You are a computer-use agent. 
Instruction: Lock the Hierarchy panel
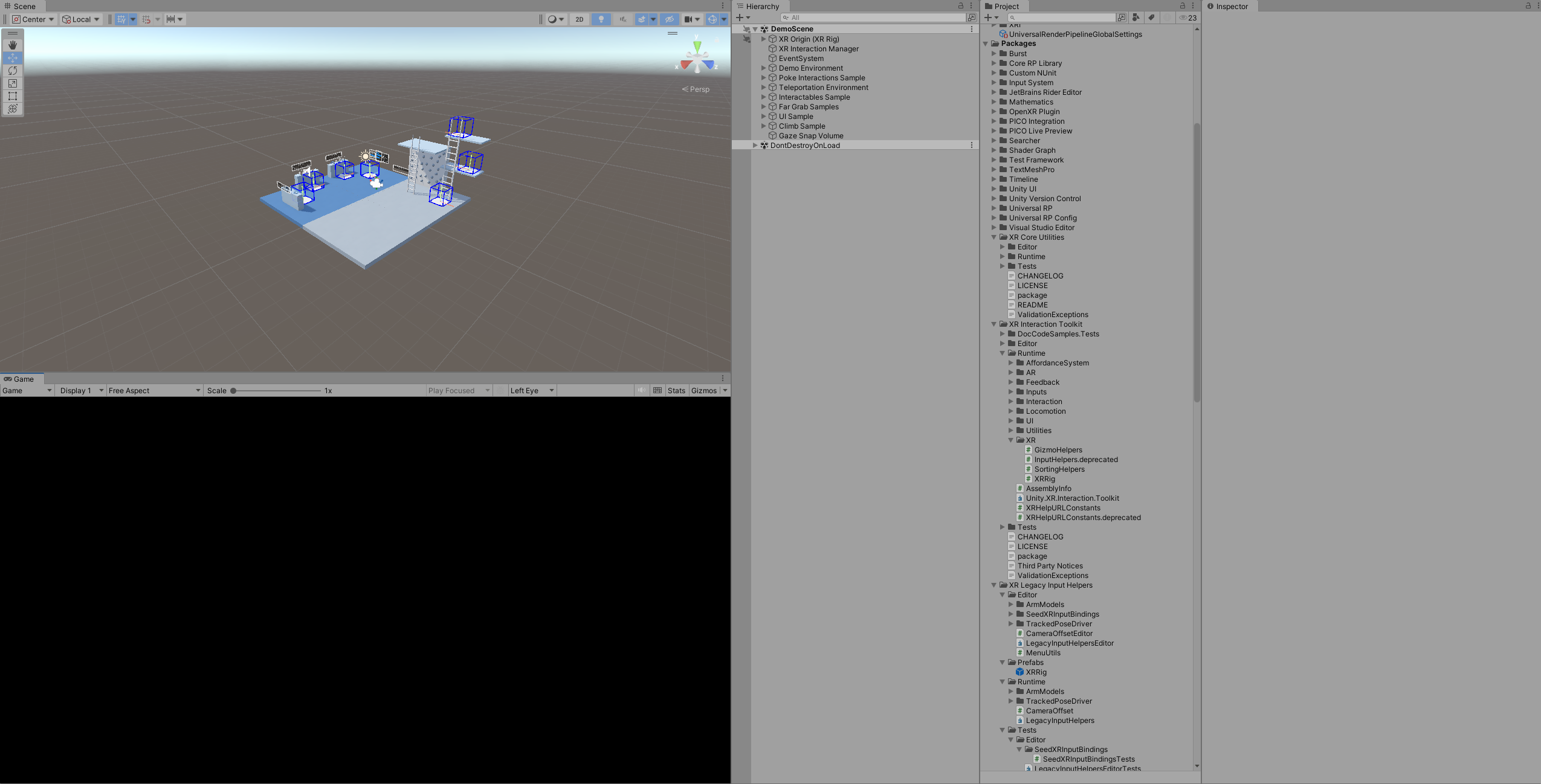pos(961,6)
